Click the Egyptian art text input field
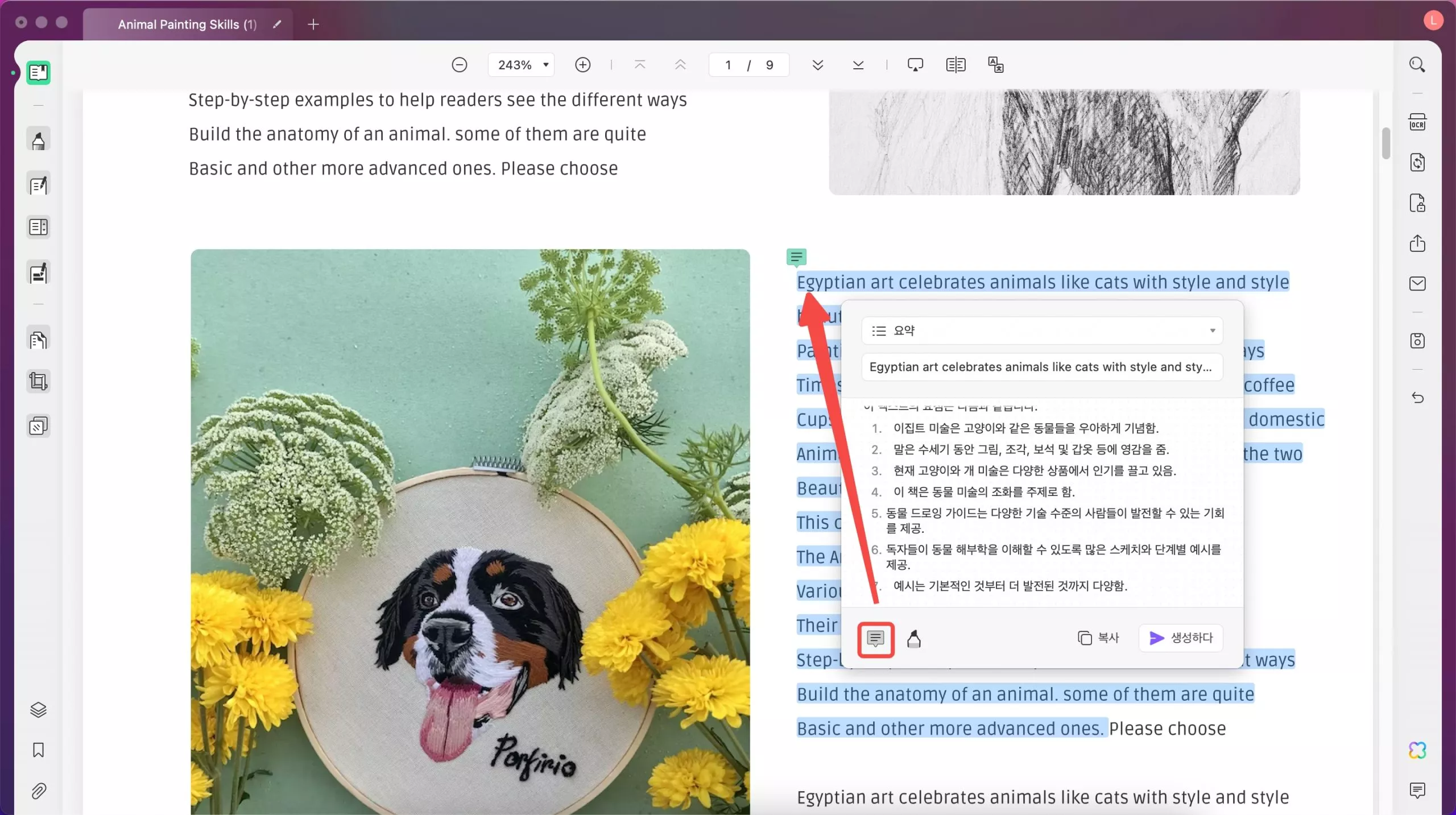The height and width of the screenshot is (815, 1456). tap(1042, 367)
